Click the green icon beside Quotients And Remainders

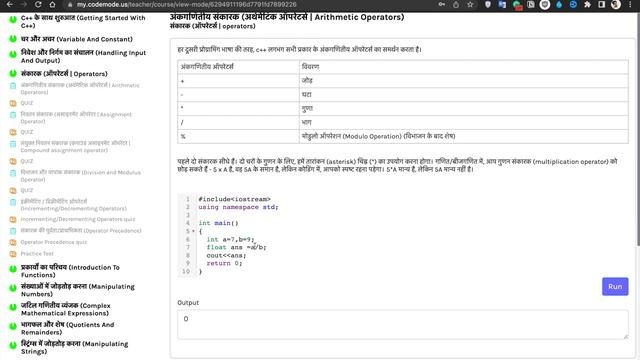point(13,326)
